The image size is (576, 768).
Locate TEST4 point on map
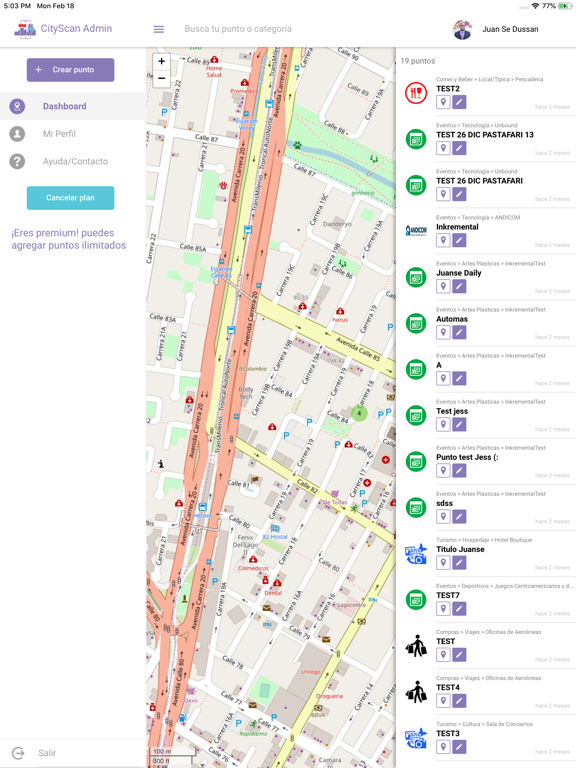coord(443,700)
